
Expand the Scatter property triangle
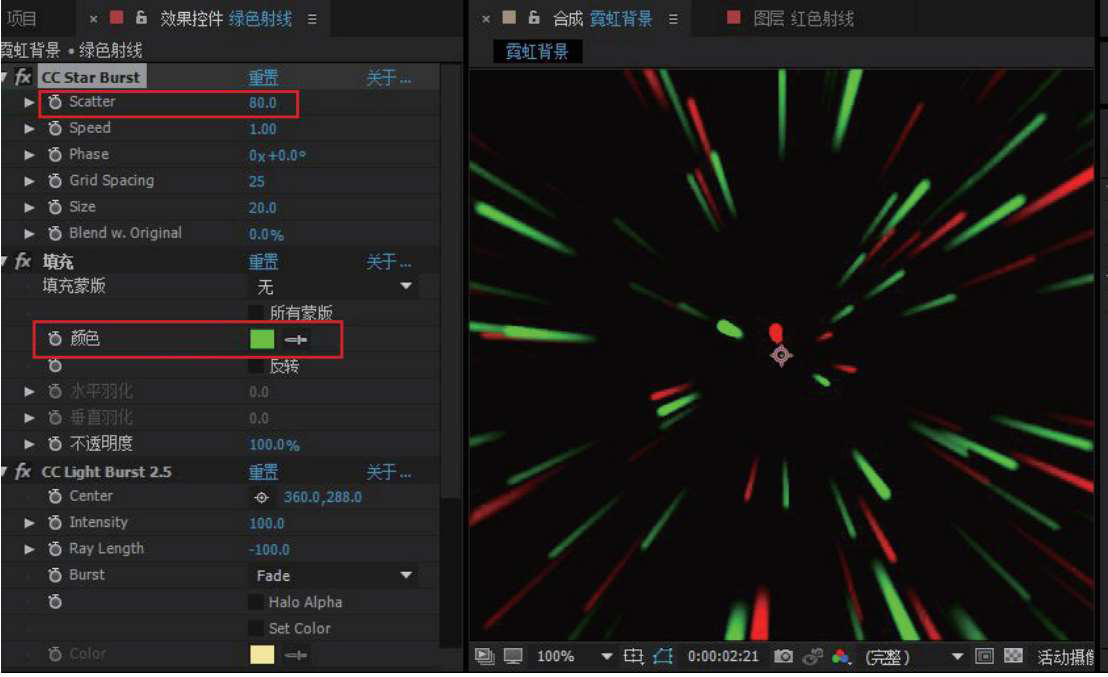point(29,102)
